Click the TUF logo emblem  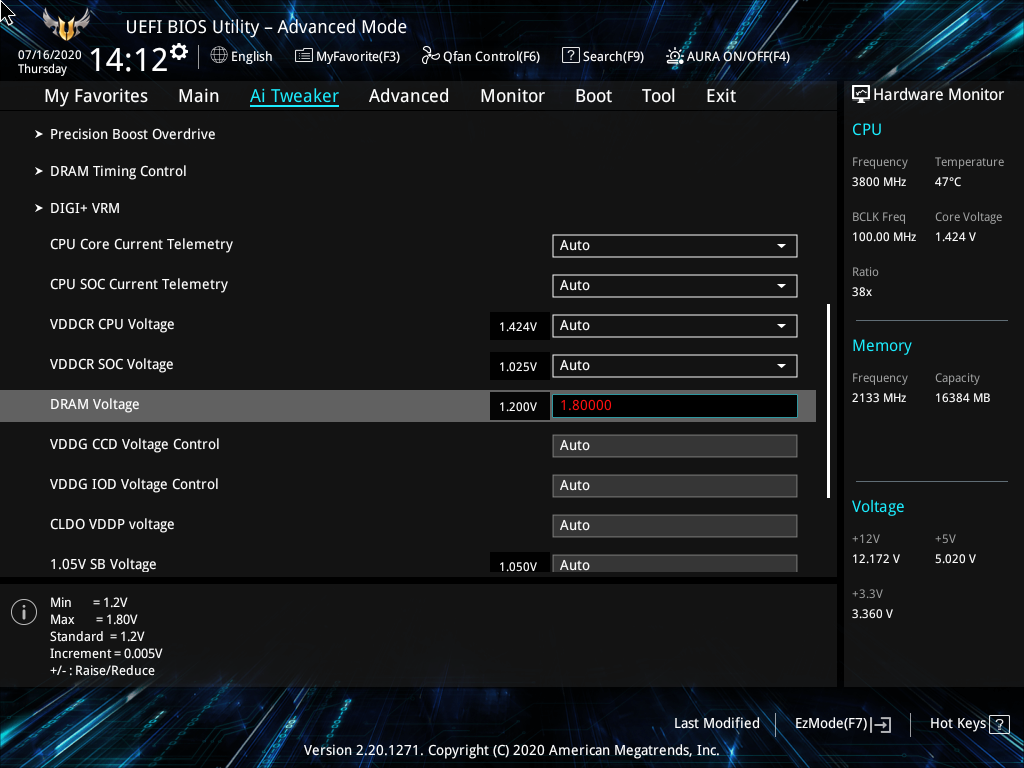pyautogui.click(x=66, y=24)
